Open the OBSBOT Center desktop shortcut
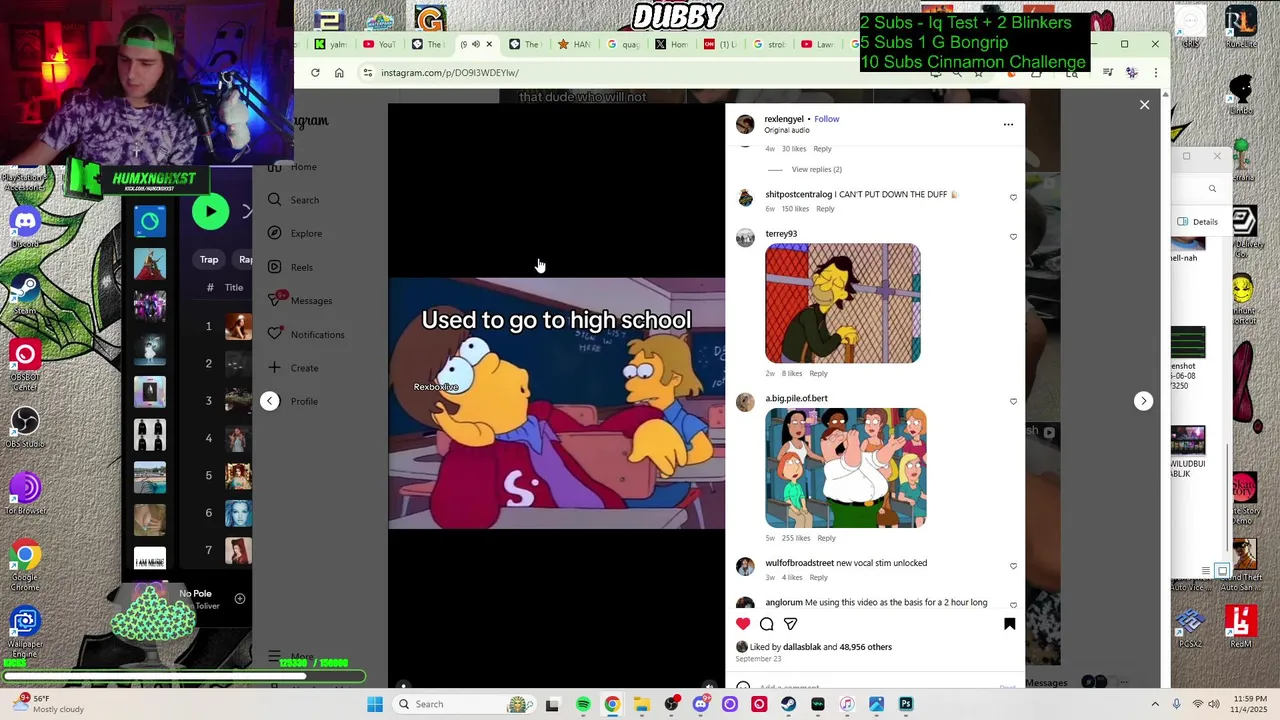The image size is (1280, 720). [25, 364]
